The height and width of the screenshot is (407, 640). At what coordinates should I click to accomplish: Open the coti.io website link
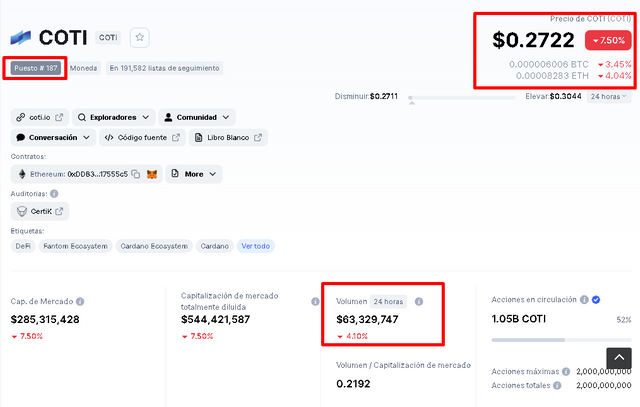pyautogui.click(x=40, y=117)
